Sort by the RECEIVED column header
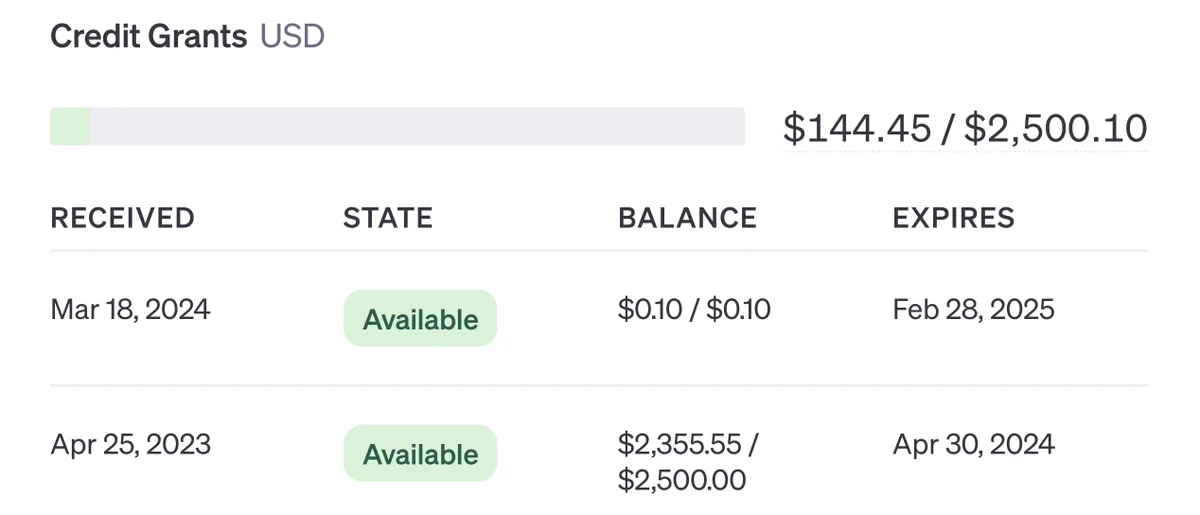1200x515 pixels. [x=122, y=217]
